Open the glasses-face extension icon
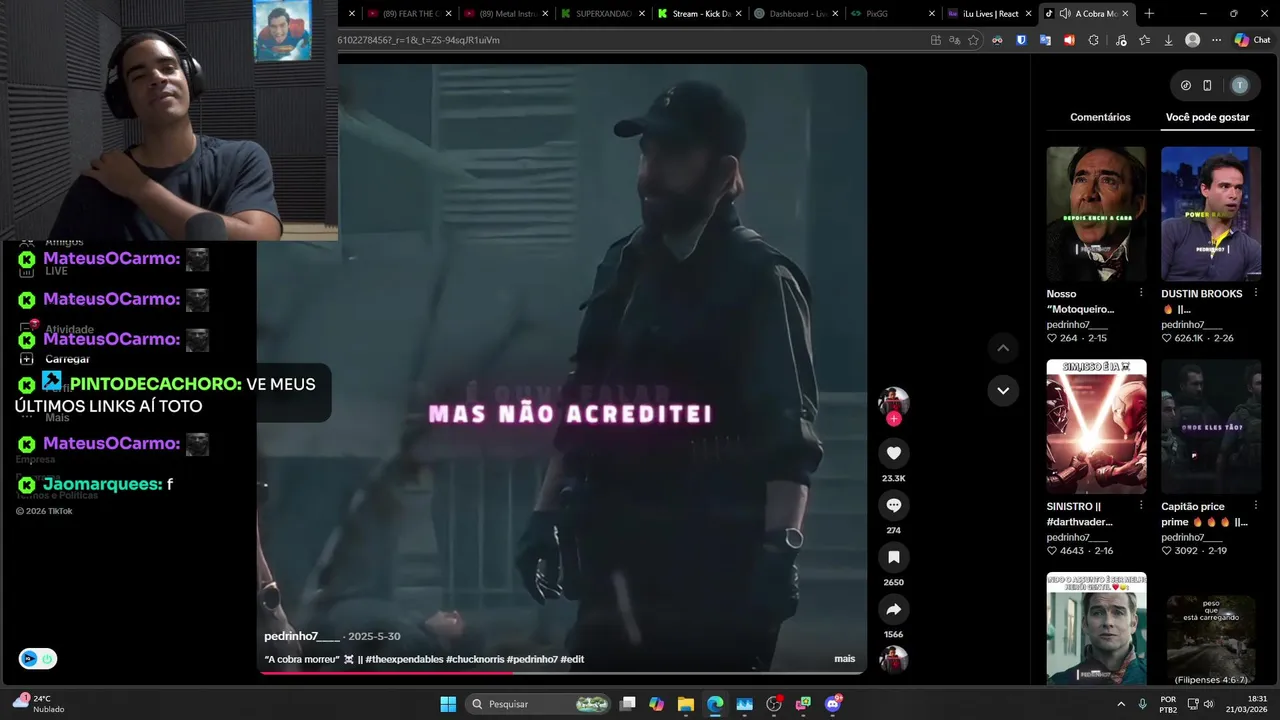Viewport: 1280px width, 720px height. [997, 40]
